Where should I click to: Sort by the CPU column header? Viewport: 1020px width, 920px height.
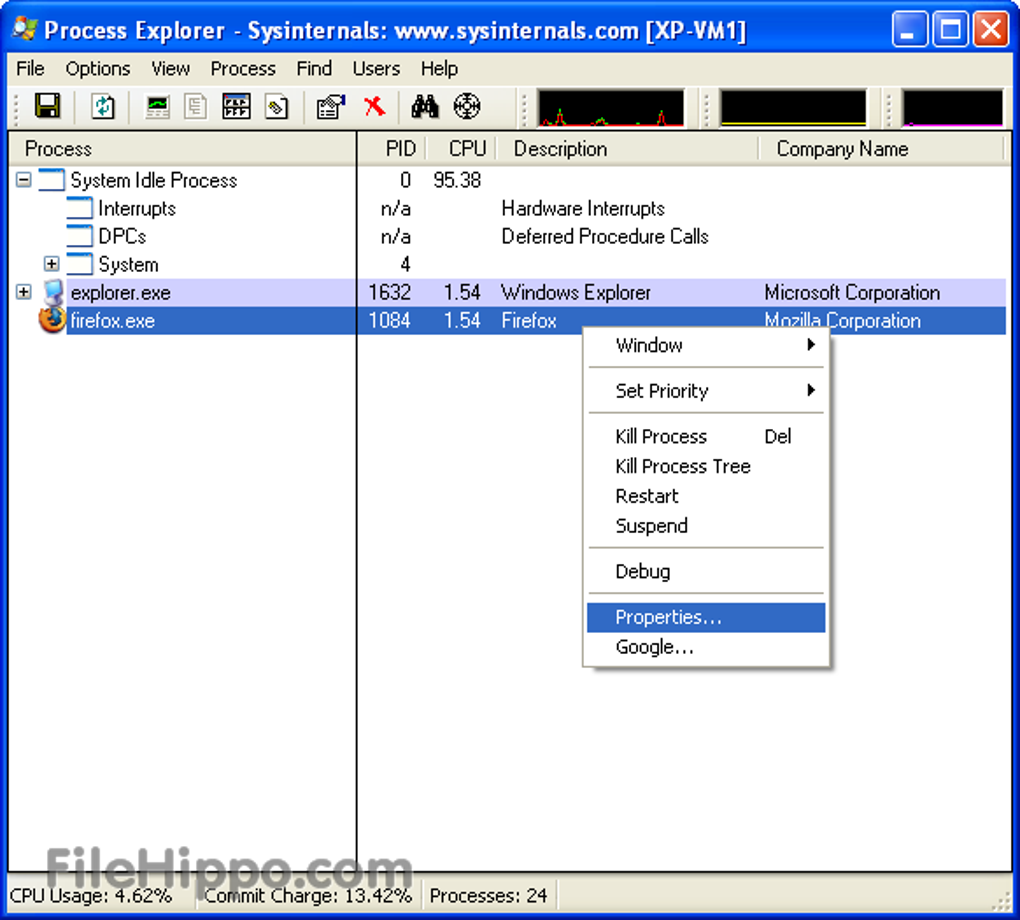click(466, 149)
